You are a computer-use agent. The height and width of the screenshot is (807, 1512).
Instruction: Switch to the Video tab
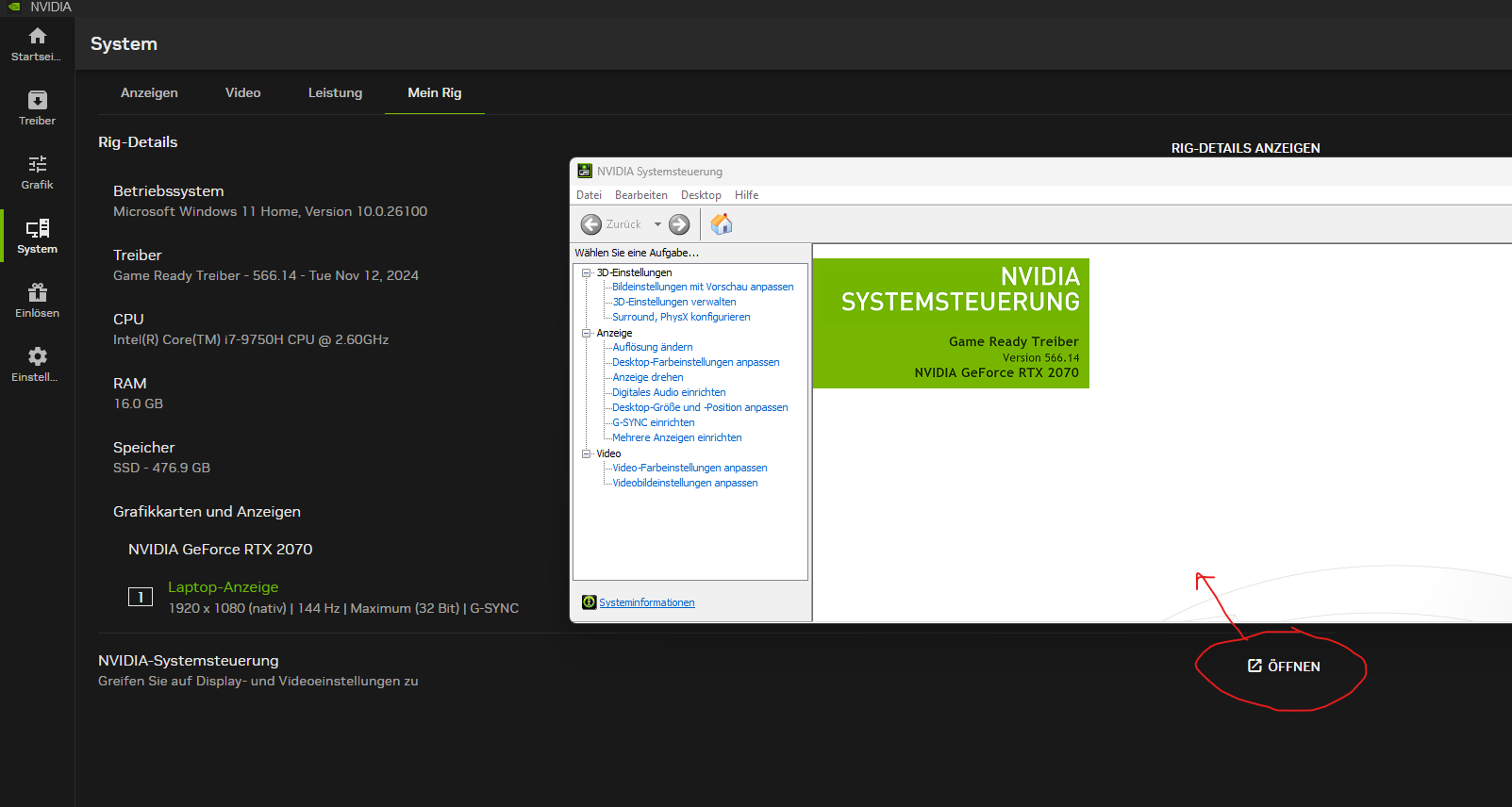click(242, 92)
